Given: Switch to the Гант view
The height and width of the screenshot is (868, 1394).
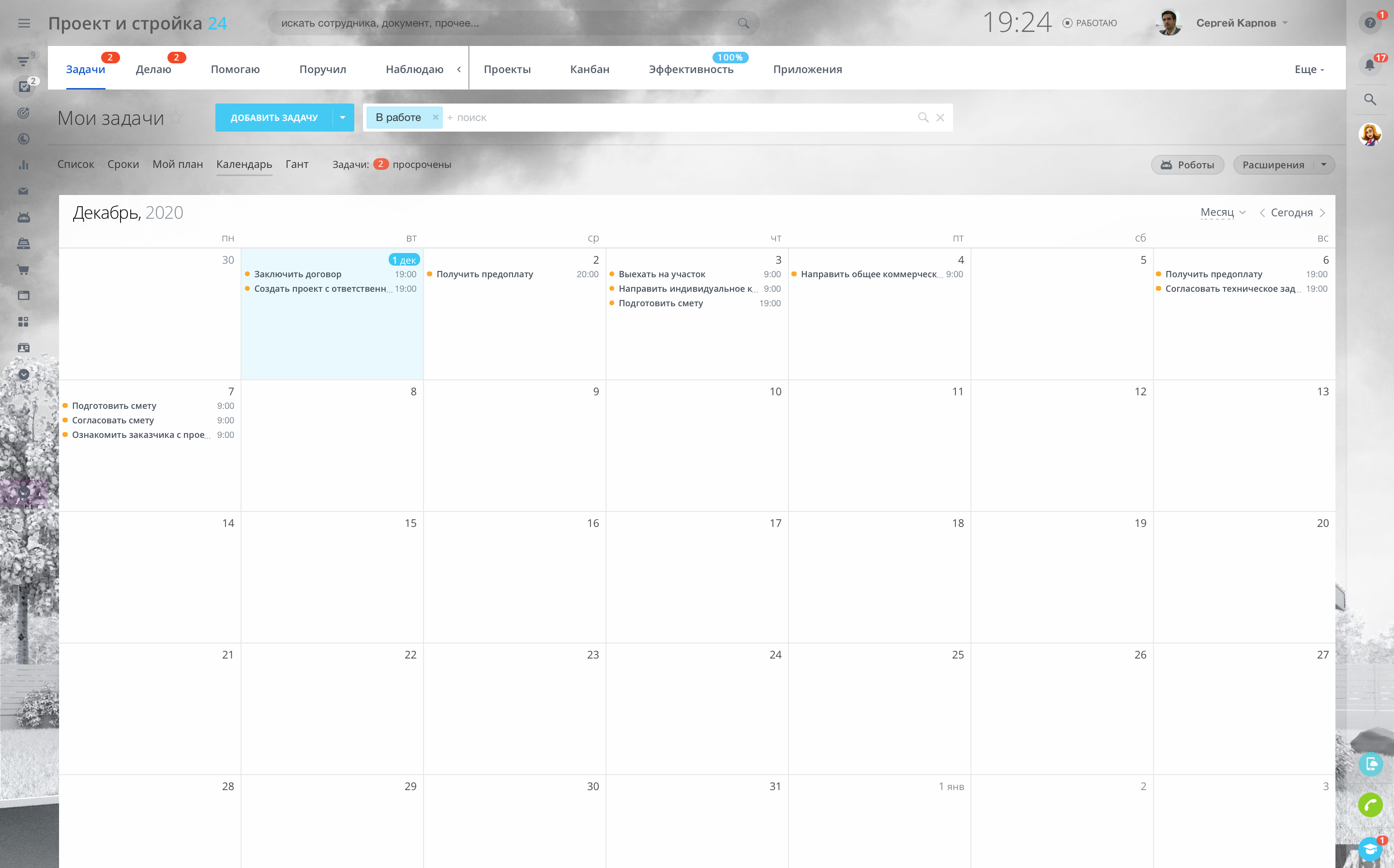Looking at the screenshot, I should pos(297,164).
